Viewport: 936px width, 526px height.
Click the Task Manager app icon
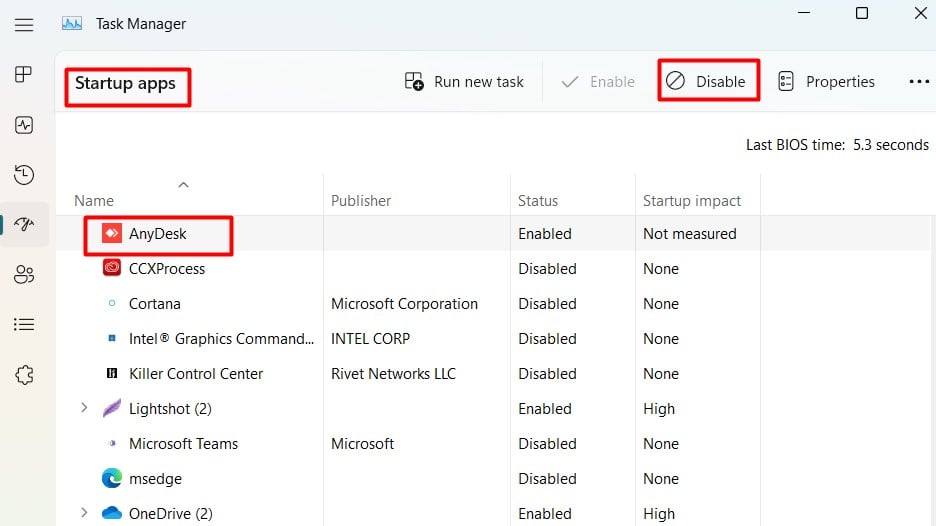72,24
